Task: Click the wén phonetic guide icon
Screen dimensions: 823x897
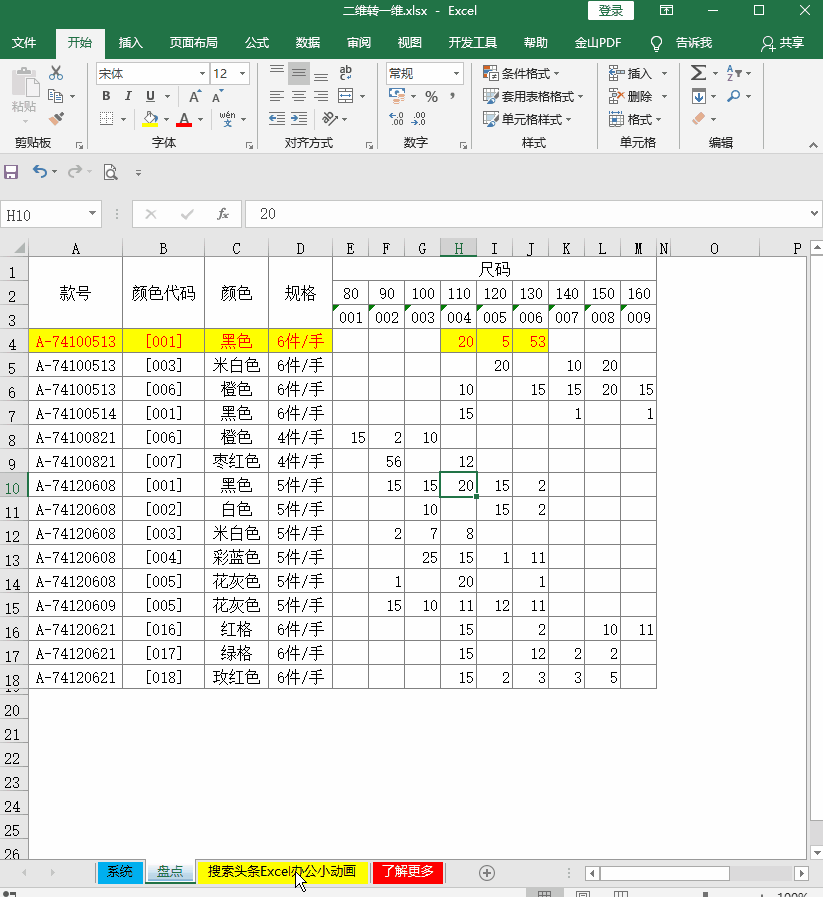Action: pos(227,119)
